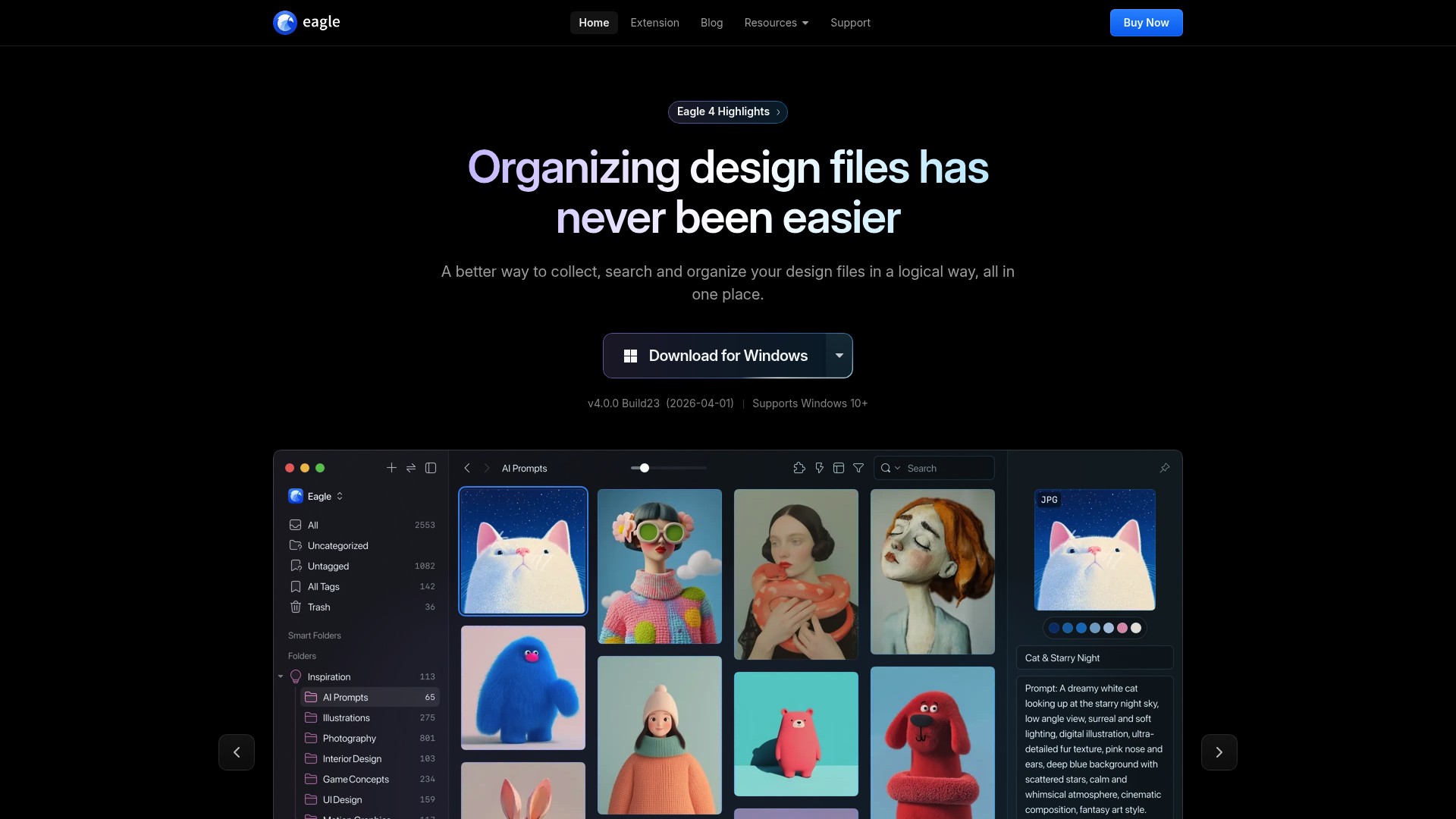Image resolution: width=1456 pixels, height=819 pixels.
Task: Pin the inspector with the pushpin icon
Action: pyautogui.click(x=1165, y=468)
